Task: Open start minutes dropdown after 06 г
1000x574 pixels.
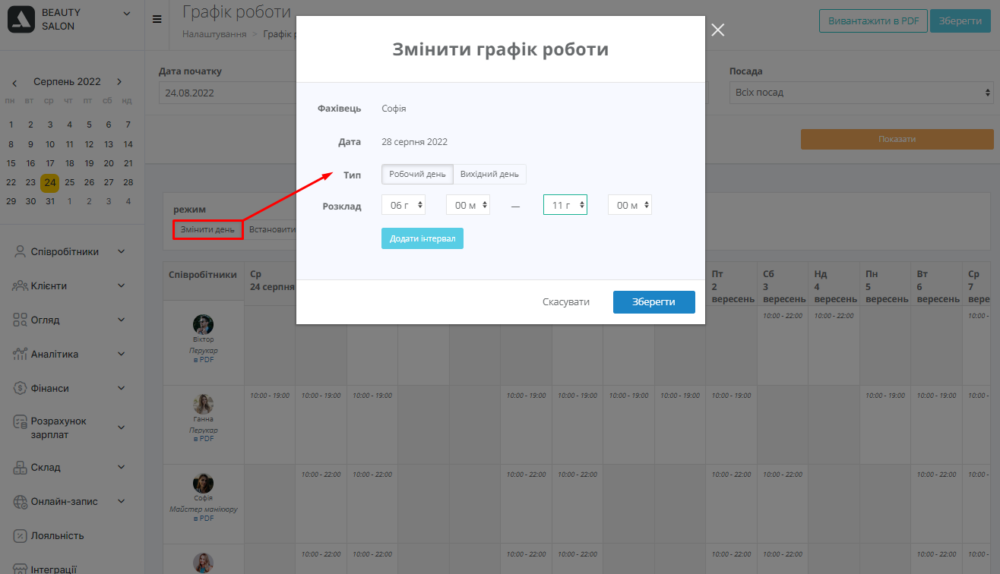Action: point(468,205)
